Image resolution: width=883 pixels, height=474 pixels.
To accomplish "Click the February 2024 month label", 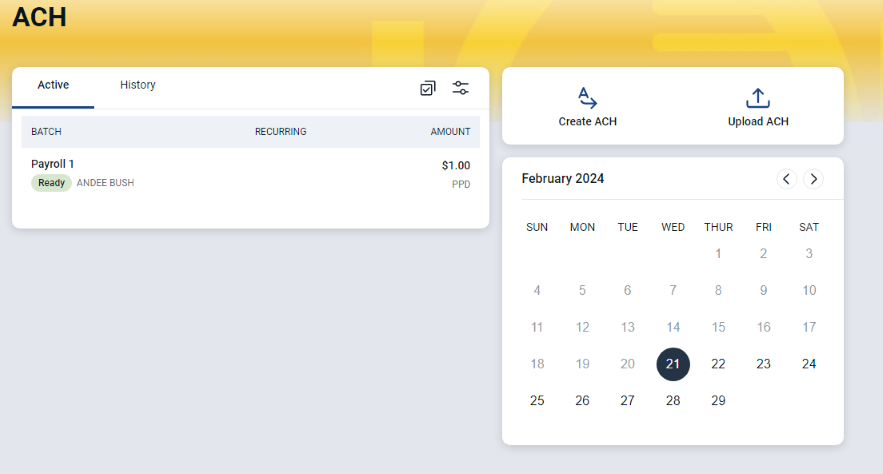I will pyautogui.click(x=563, y=178).
